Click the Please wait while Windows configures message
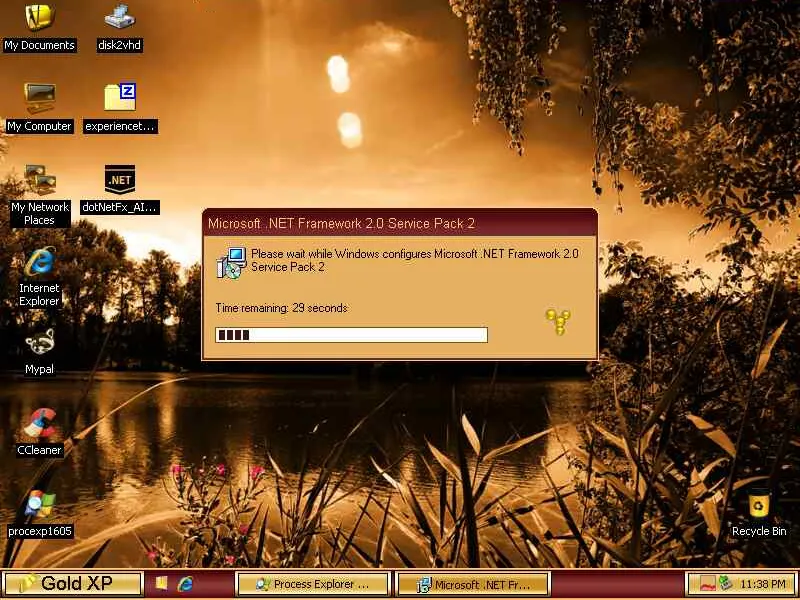Screen dimensions: 800x600 coord(415,260)
